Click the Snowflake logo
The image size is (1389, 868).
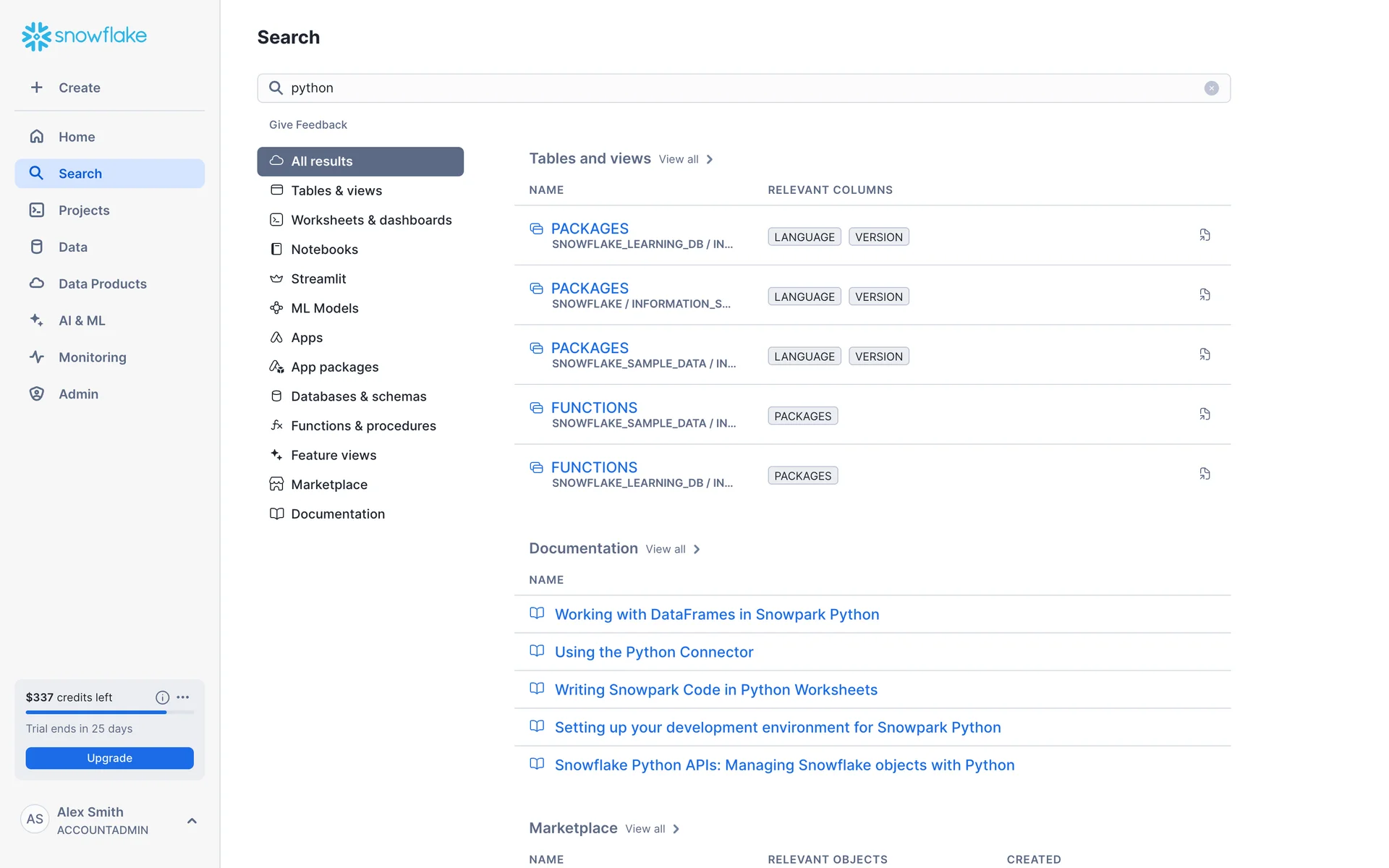(84, 35)
